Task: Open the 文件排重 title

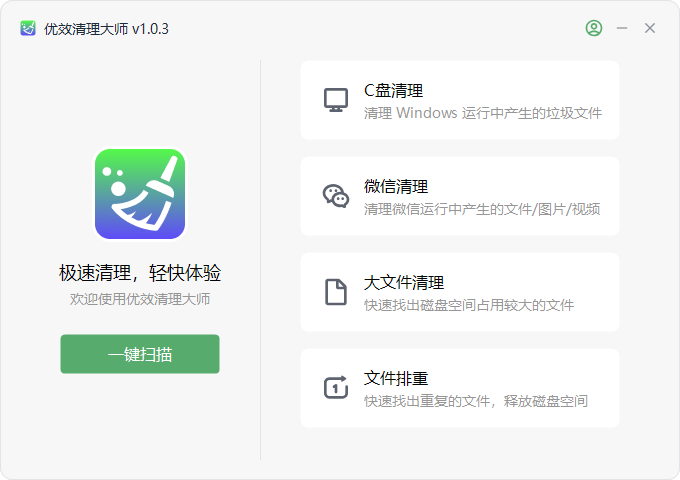Action: (396, 379)
